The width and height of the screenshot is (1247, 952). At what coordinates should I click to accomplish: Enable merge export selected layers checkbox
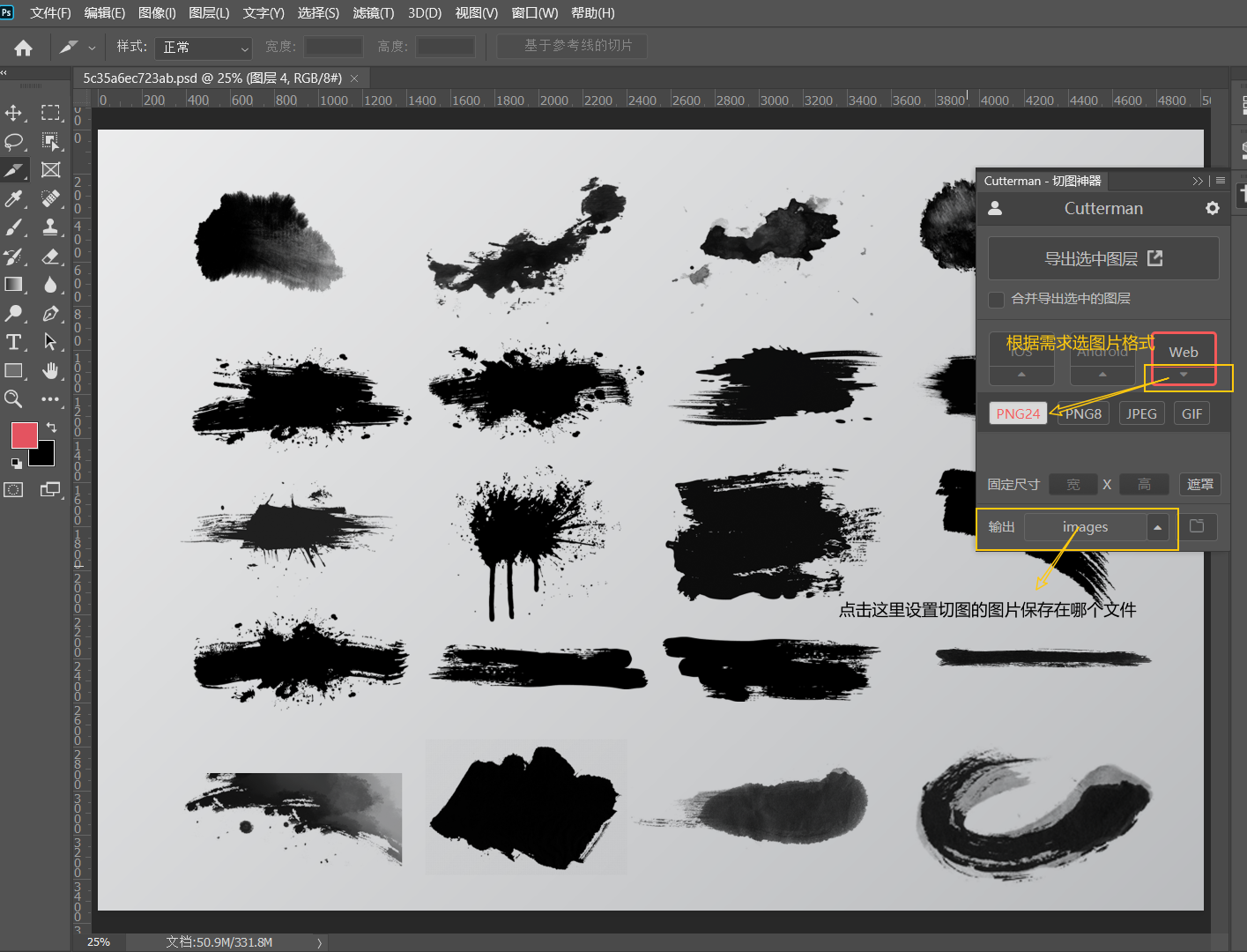997,300
